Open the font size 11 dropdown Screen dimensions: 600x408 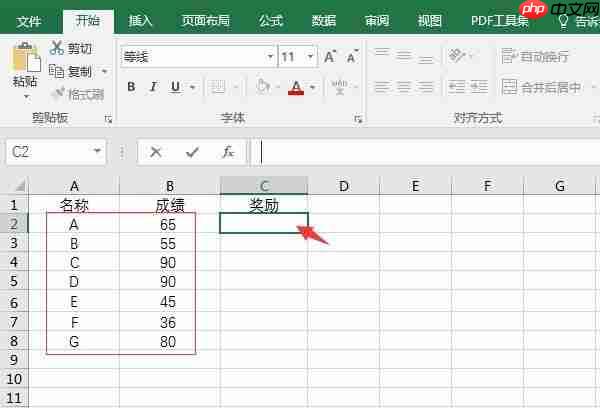(310, 57)
